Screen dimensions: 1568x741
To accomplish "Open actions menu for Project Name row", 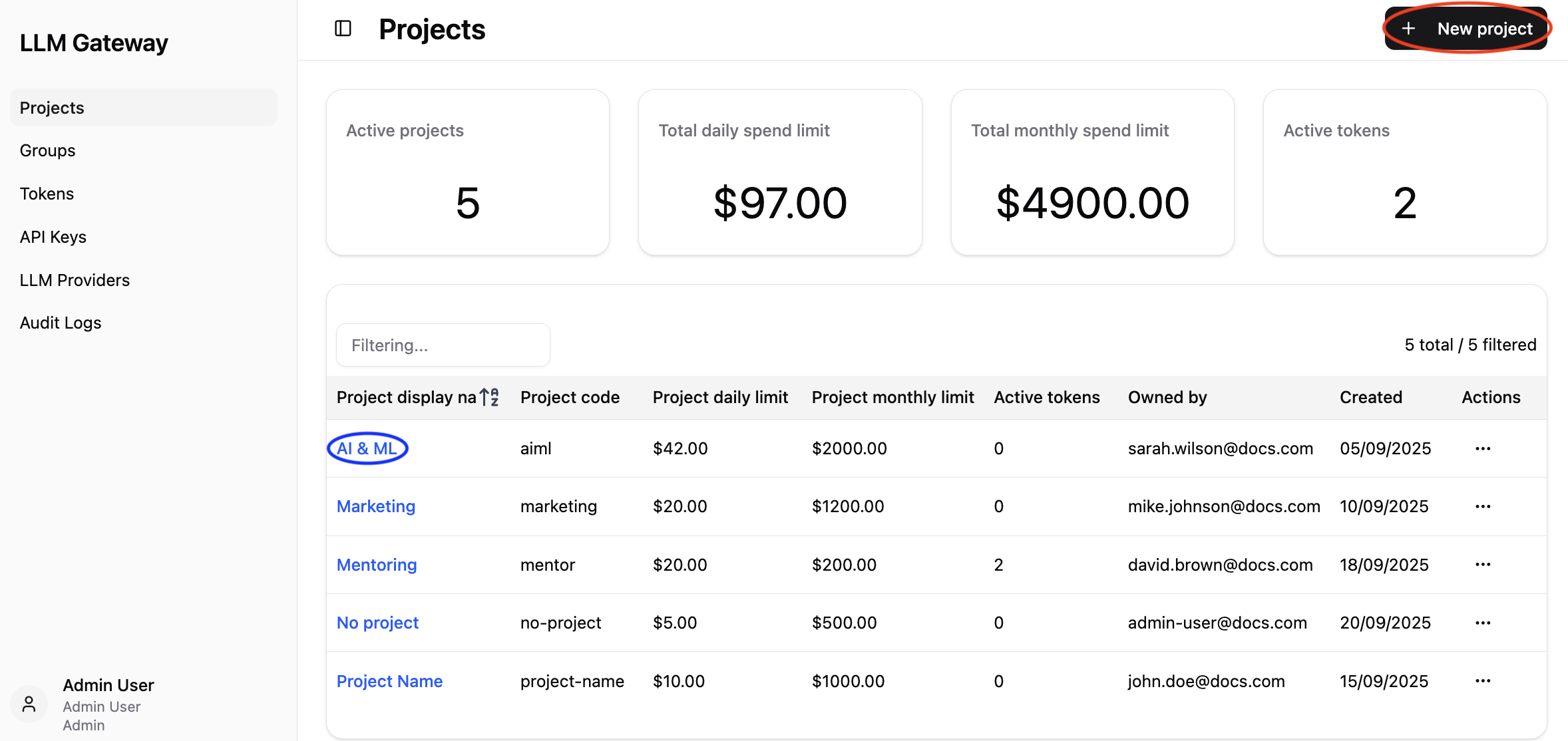I will click(x=1483, y=681).
